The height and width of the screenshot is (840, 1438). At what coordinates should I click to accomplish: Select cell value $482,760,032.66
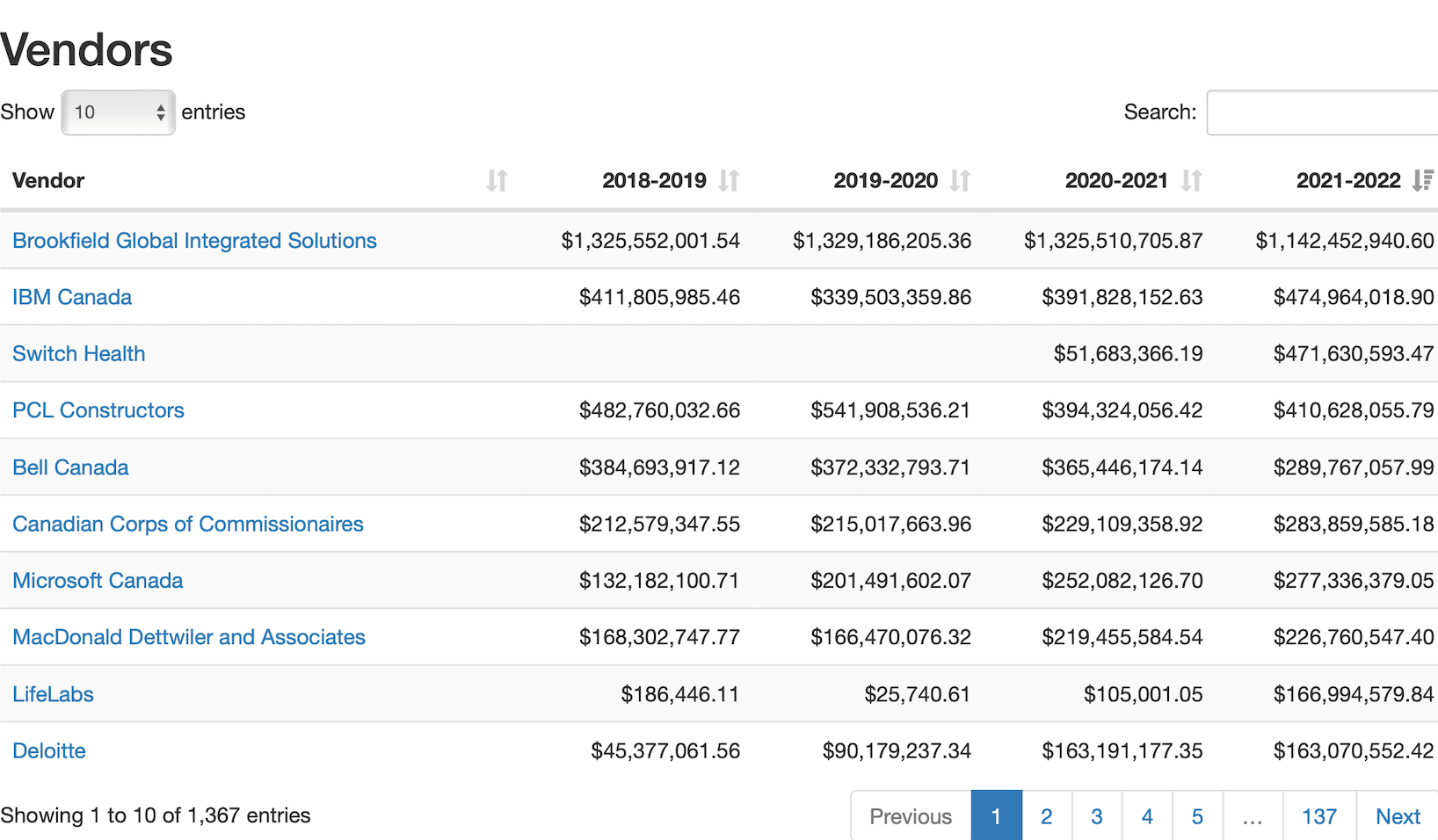[659, 410]
